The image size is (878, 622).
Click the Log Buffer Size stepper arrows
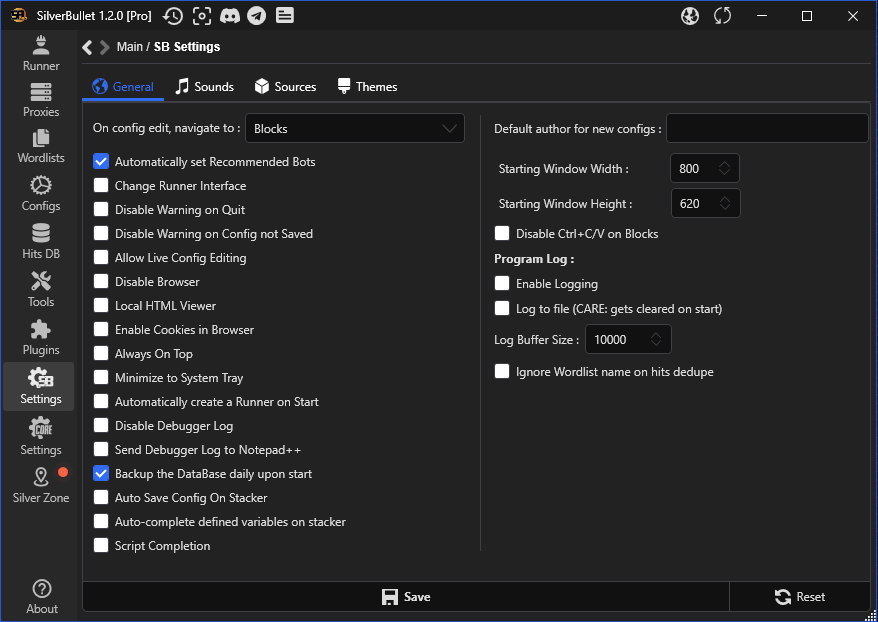656,339
